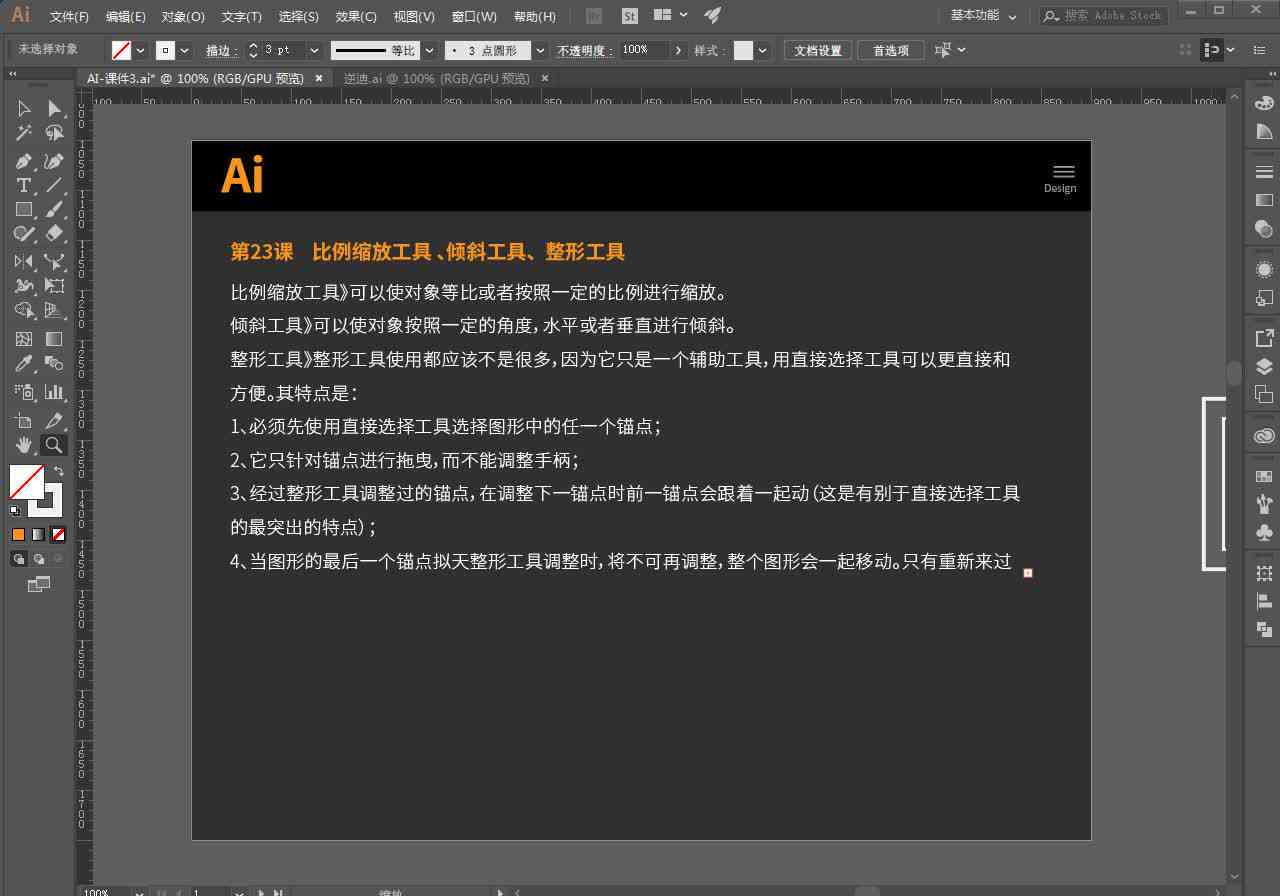
Task: Select the Mesh tool
Action: click(x=24, y=339)
